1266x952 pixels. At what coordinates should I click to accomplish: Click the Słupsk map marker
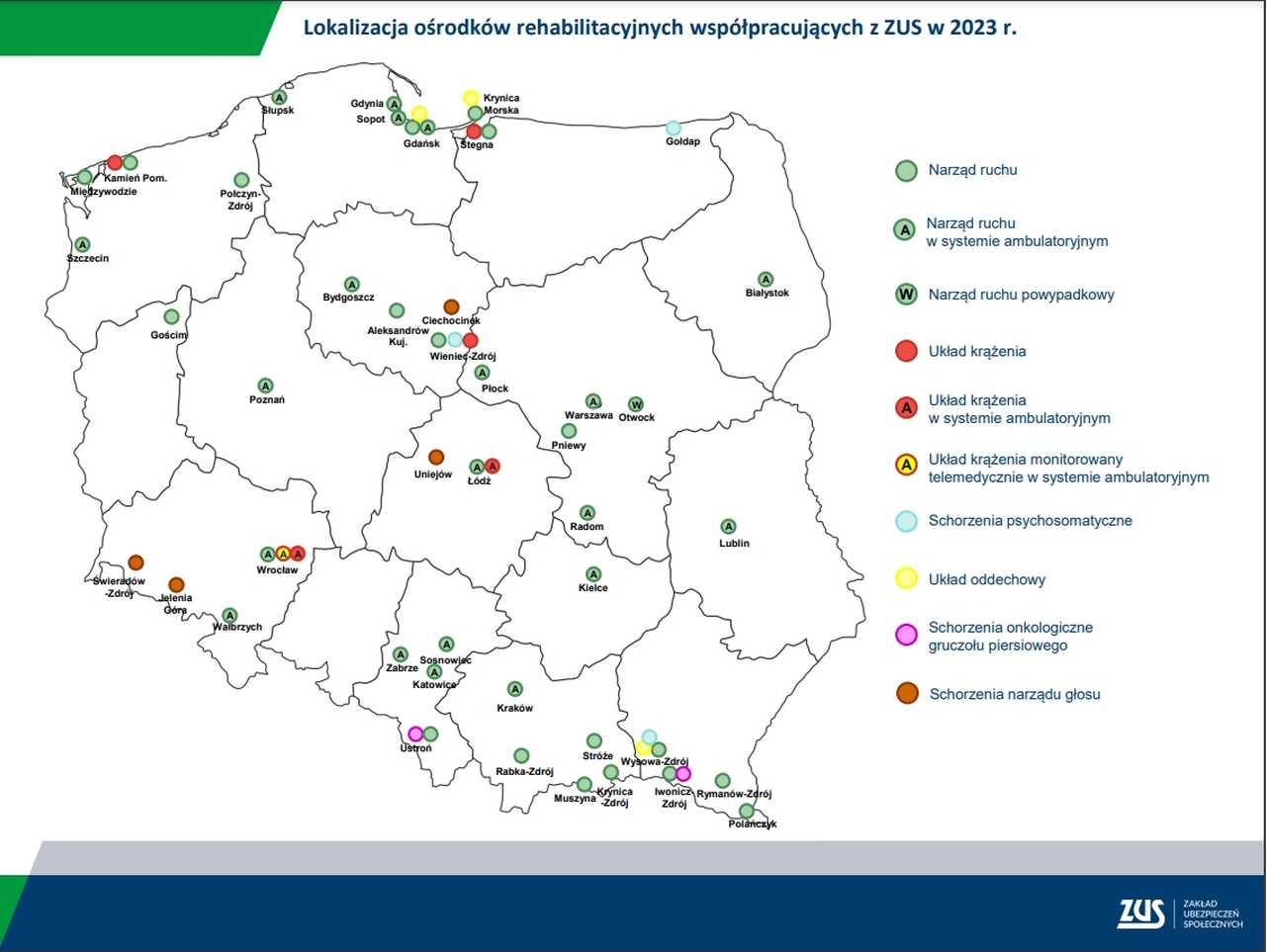click(279, 98)
